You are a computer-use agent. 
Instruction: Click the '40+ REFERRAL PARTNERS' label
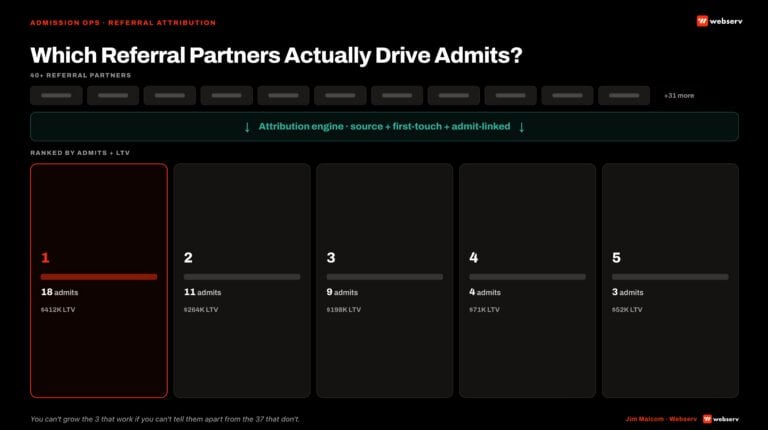(81, 75)
